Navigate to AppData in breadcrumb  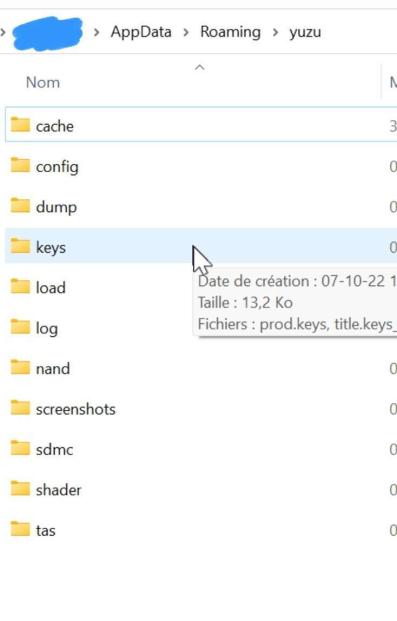click(141, 32)
